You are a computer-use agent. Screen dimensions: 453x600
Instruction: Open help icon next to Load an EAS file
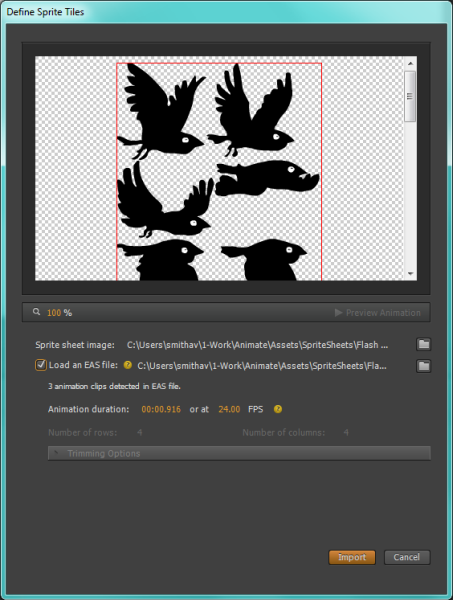coord(128,365)
